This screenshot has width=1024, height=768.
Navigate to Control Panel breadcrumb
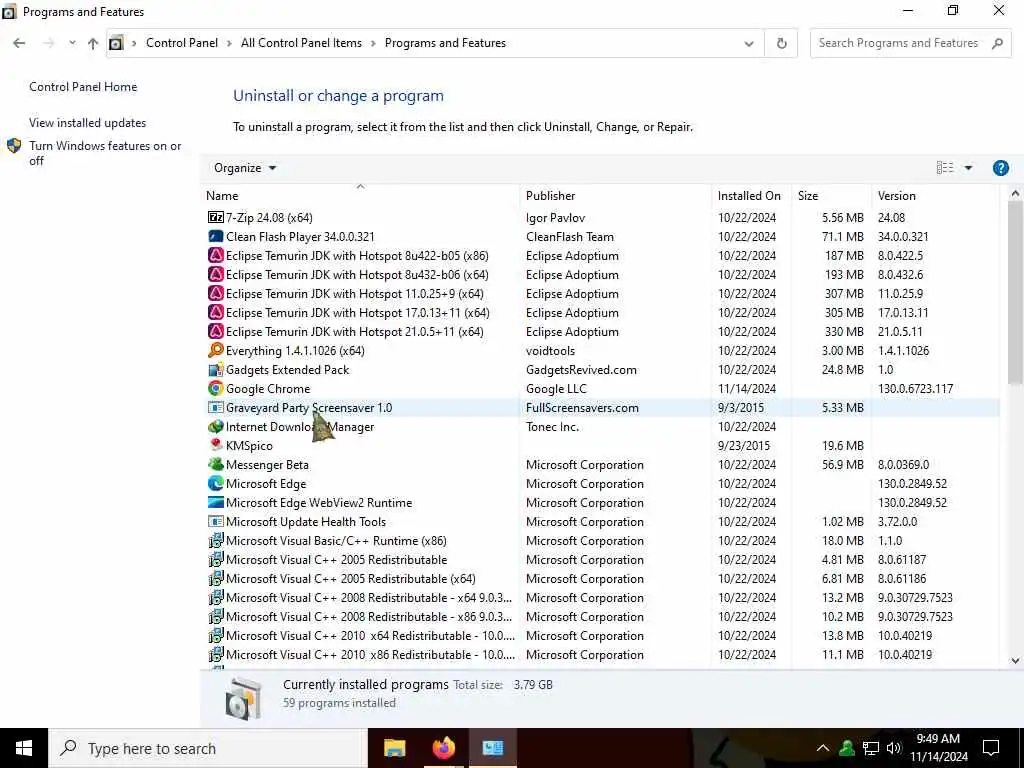(x=182, y=43)
